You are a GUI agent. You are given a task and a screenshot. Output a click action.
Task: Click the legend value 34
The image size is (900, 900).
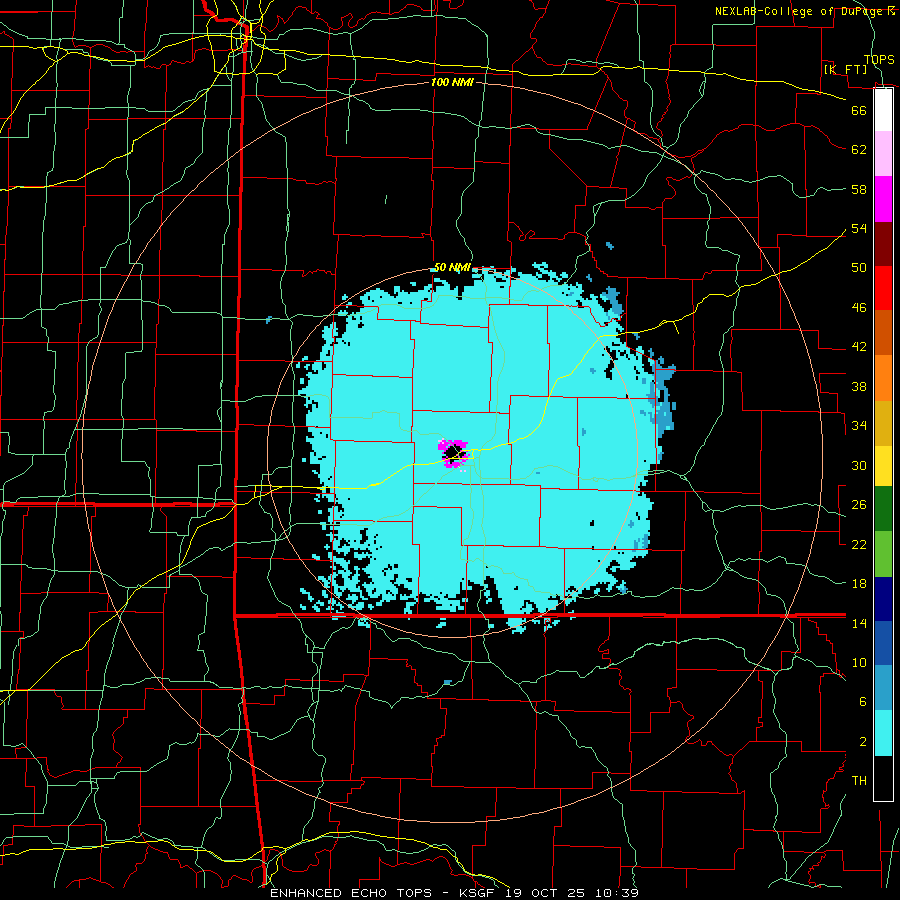pos(859,426)
